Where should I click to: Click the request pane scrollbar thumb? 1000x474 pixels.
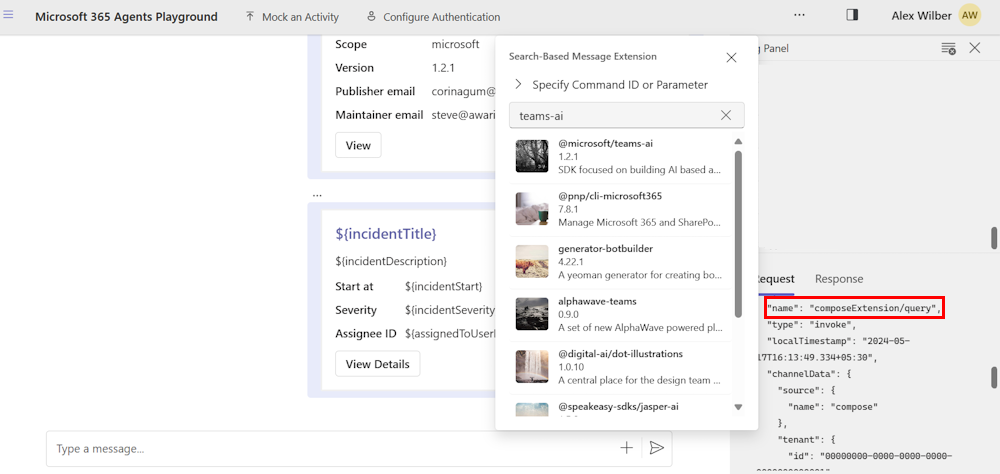point(993,376)
